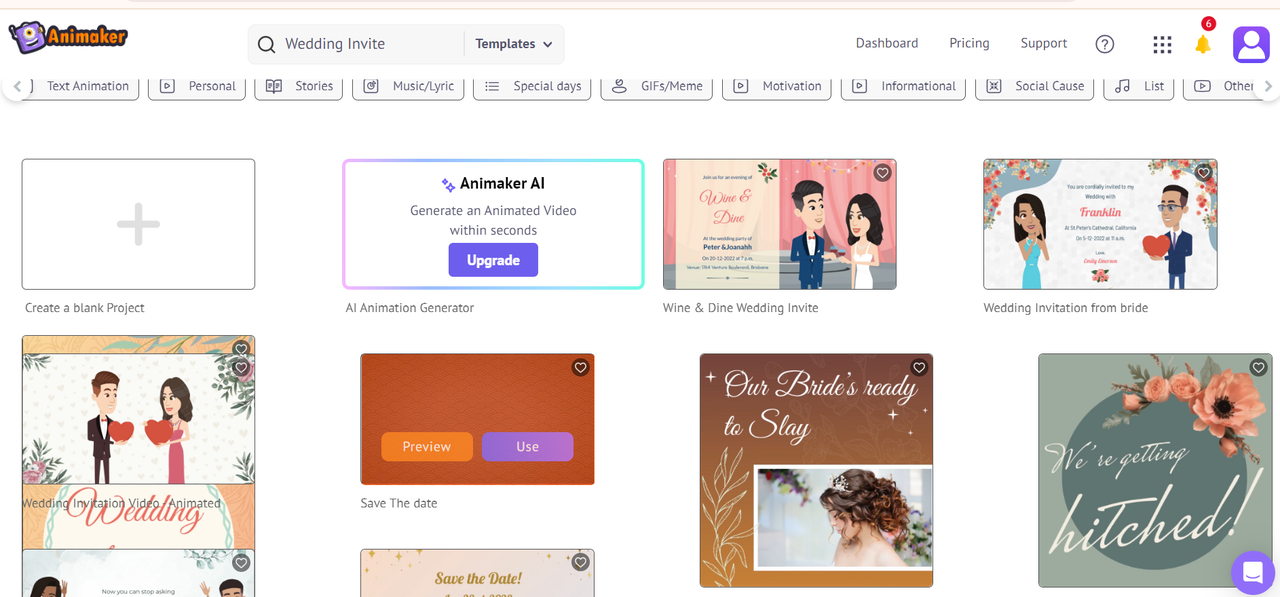Open the user profile avatar

pyautogui.click(x=1251, y=44)
